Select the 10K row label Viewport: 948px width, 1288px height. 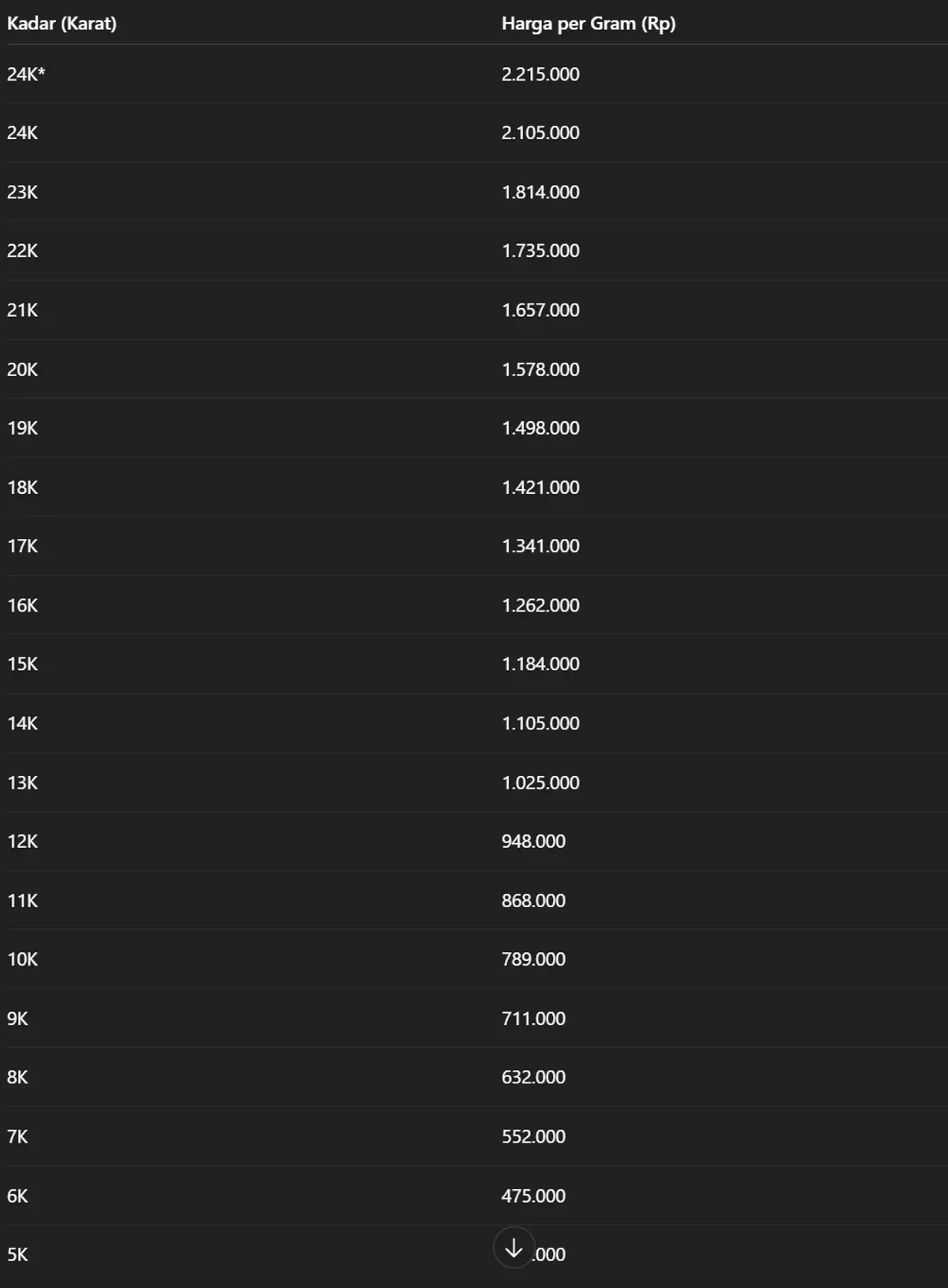click(x=22, y=959)
